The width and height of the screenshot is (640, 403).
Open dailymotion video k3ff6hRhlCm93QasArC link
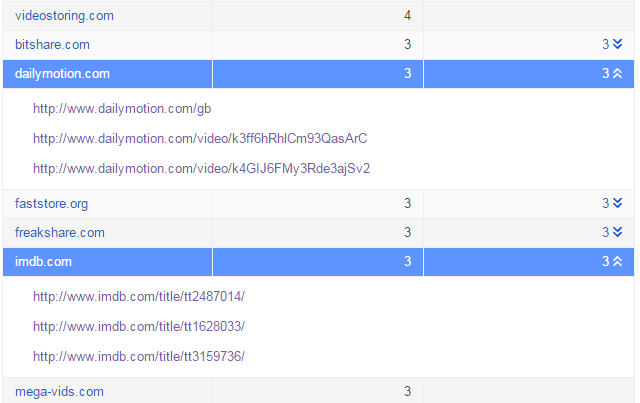coord(200,139)
